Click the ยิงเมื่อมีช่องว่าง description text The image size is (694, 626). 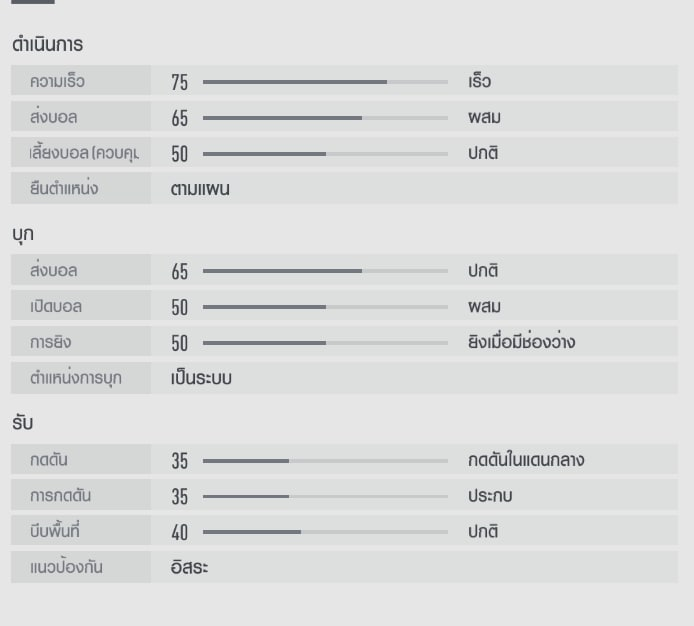[521, 343]
